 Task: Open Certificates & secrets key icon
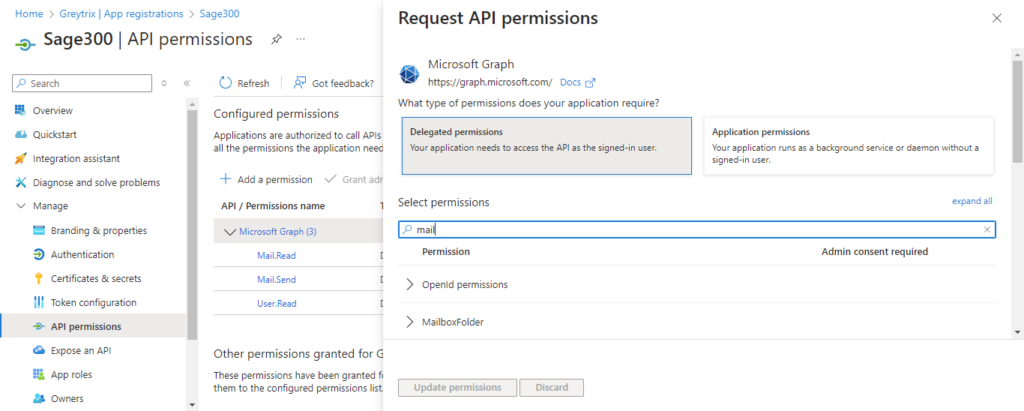39,278
